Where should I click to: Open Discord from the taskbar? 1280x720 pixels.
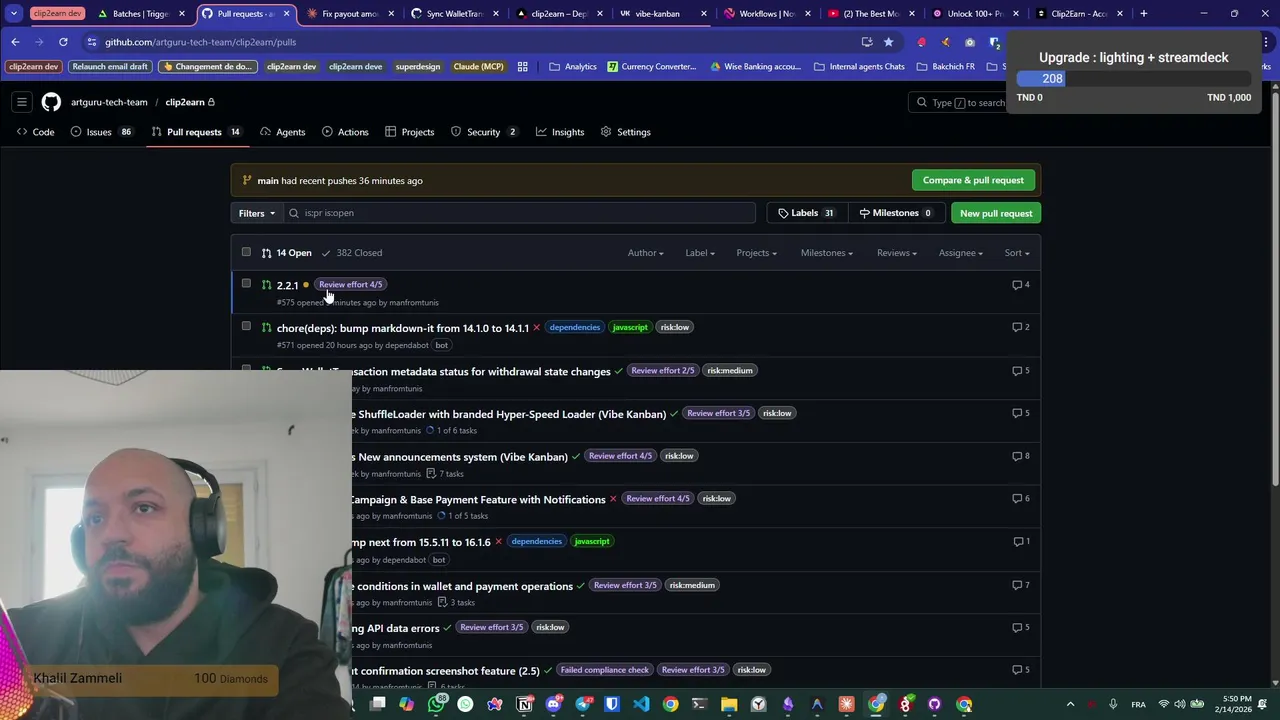pos(554,704)
